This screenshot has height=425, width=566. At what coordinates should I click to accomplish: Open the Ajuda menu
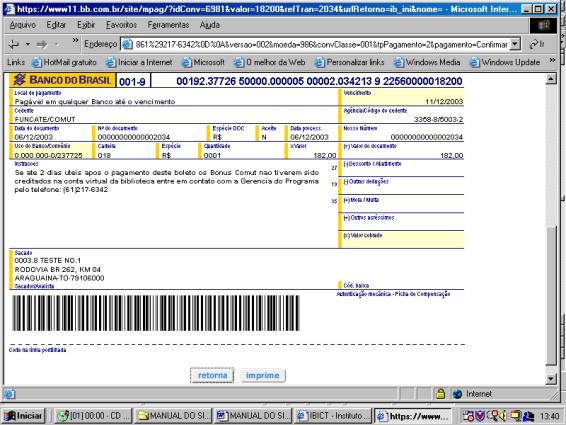coord(210,25)
